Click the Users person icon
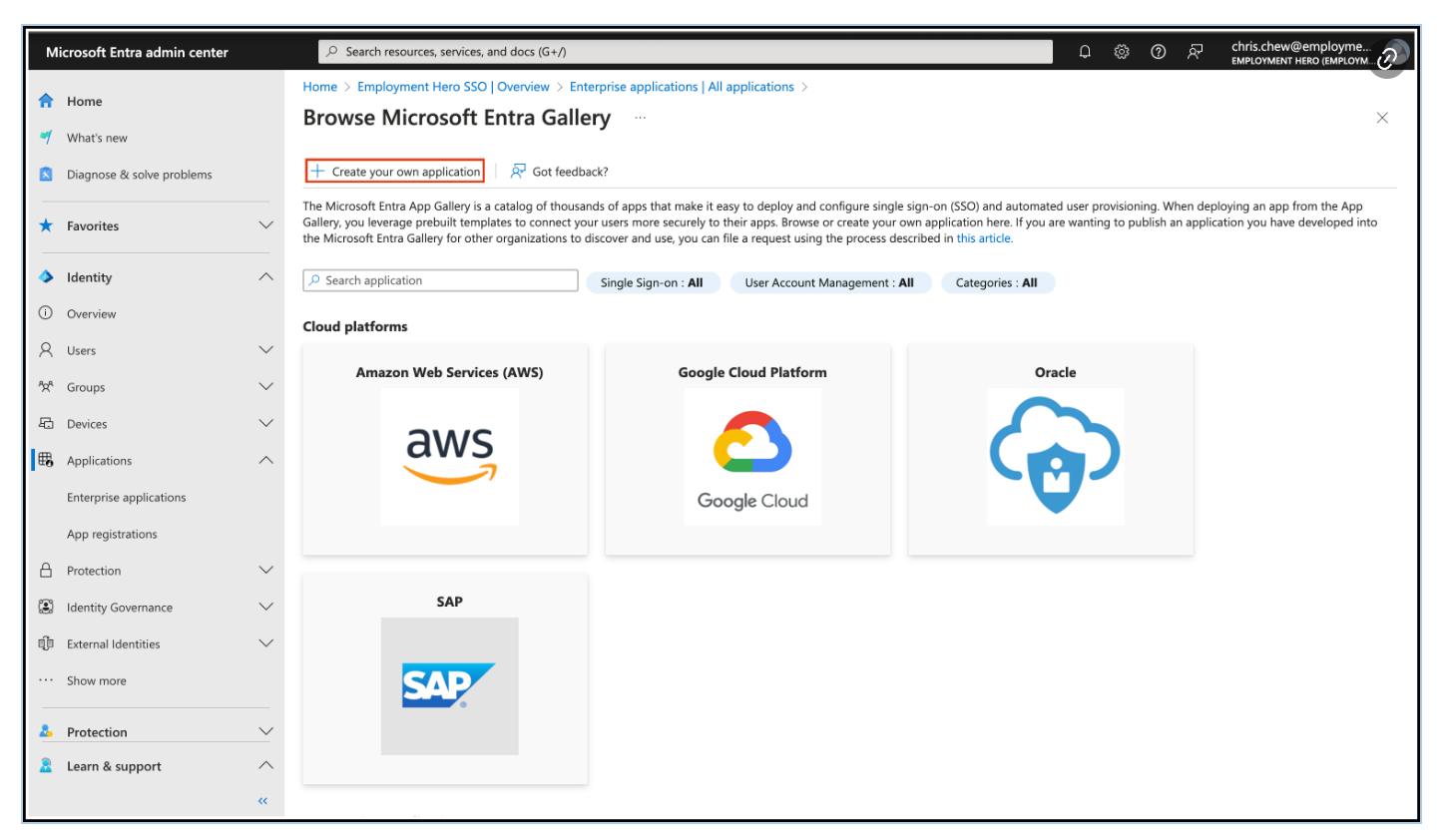The height and width of the screenshot is (840, 1443). point(46,350)
